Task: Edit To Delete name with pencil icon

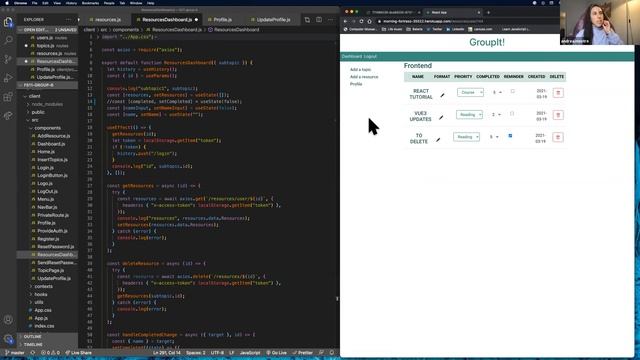Action: coord(438,140)
